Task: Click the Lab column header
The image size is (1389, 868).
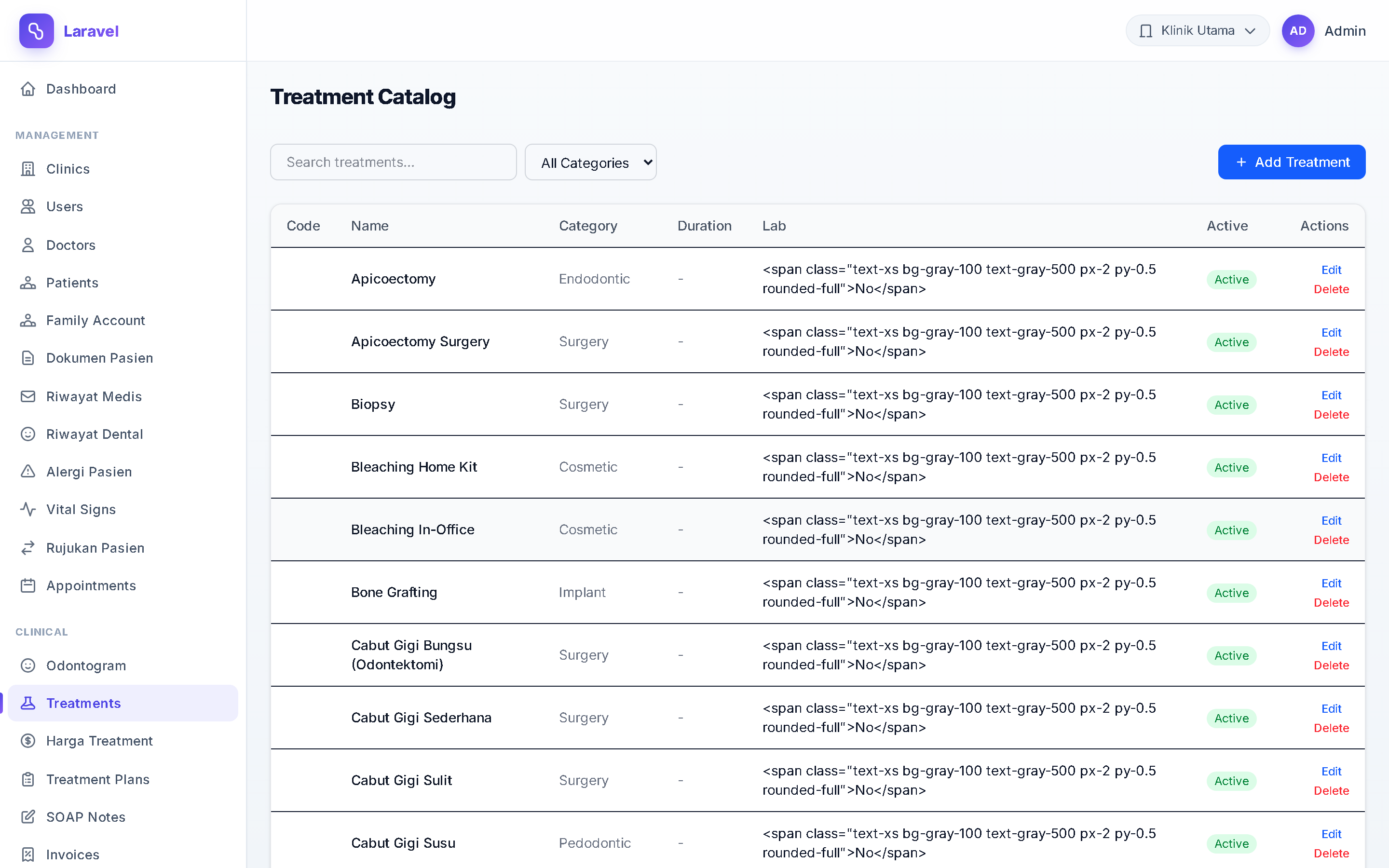Action: click(x=774, y=226)
